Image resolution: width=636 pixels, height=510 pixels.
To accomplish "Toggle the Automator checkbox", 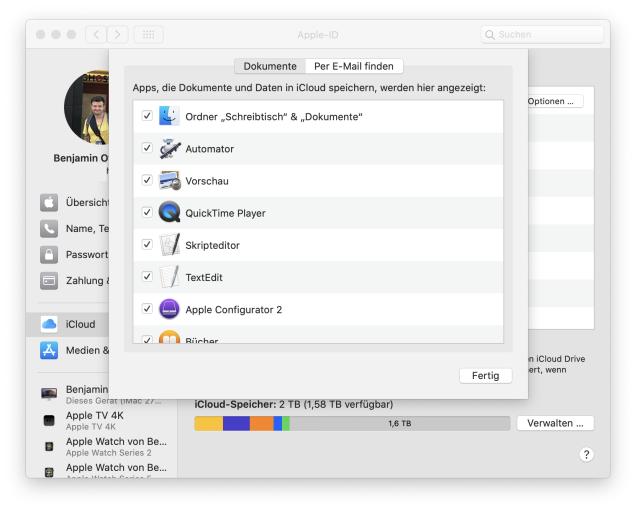I will [x=147, y=148].
